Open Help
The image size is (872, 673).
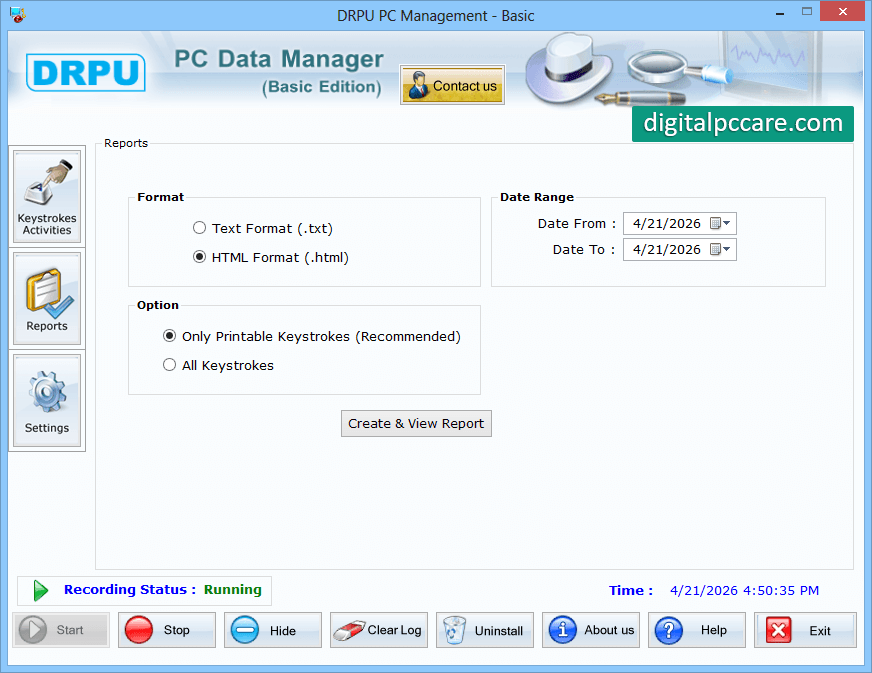[697, 630]
